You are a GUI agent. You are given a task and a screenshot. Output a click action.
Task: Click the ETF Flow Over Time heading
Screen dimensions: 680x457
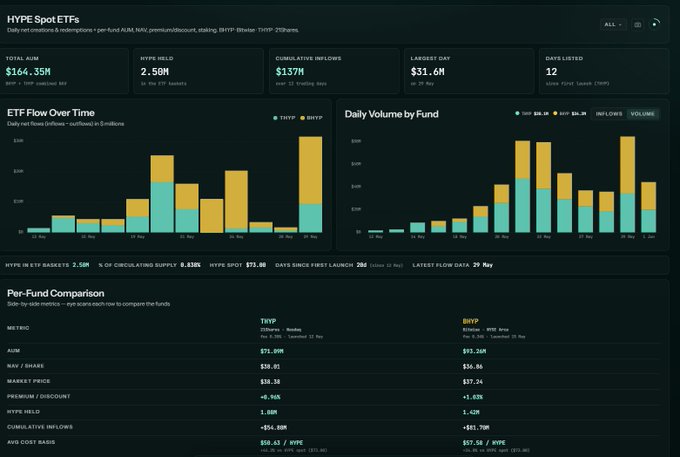pos(51,113)
